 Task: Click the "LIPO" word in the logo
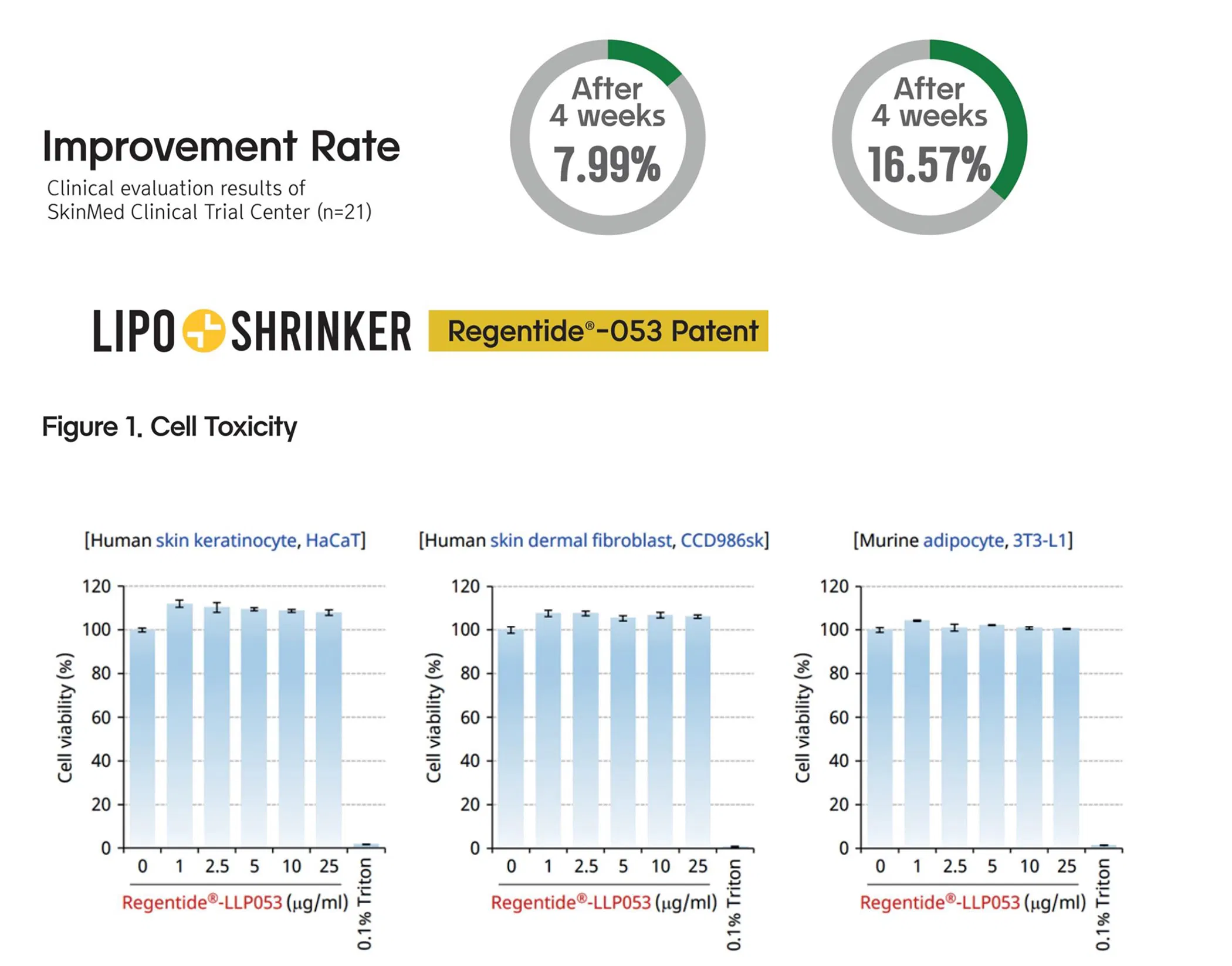[134, 331]
